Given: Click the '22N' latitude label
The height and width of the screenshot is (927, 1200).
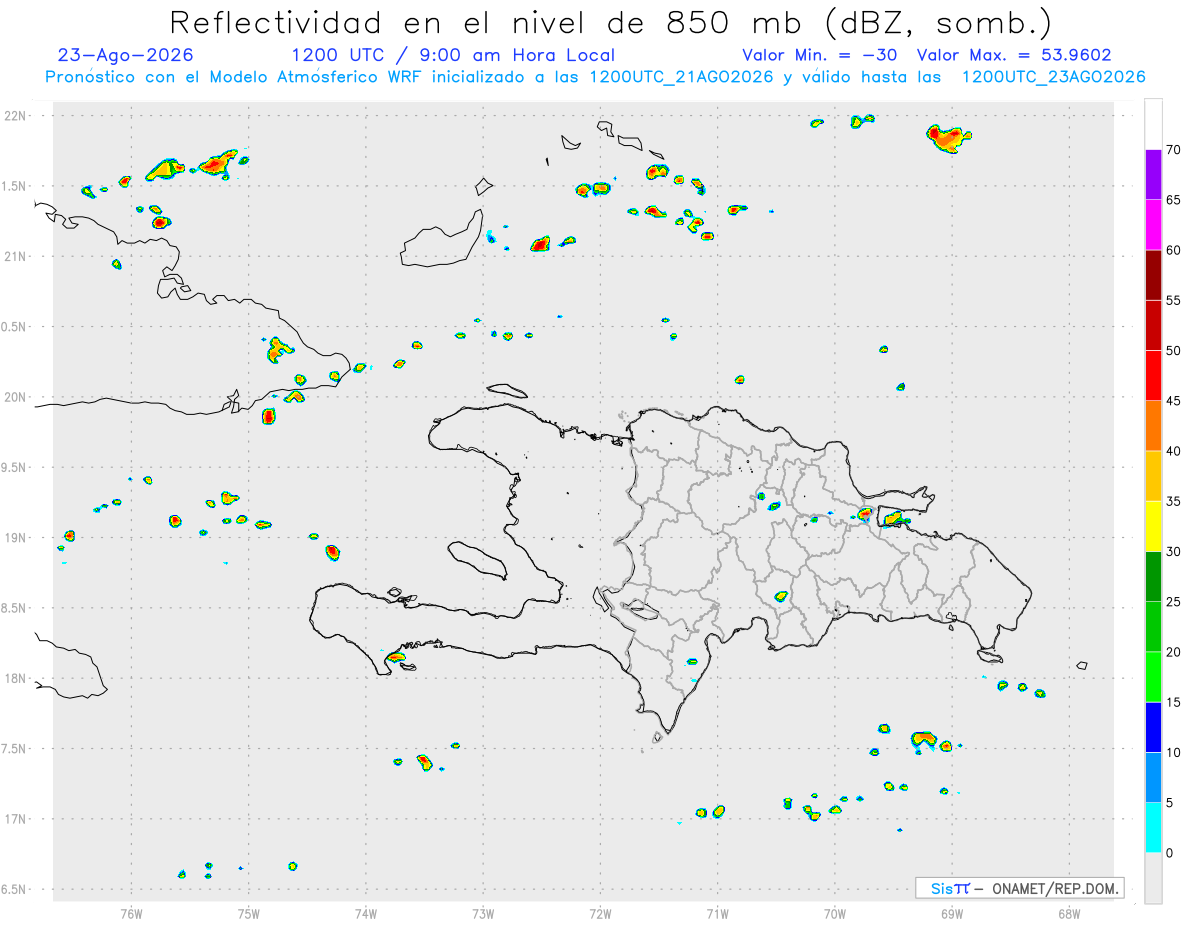Looking at the screenshot, I should pos(17,116).
